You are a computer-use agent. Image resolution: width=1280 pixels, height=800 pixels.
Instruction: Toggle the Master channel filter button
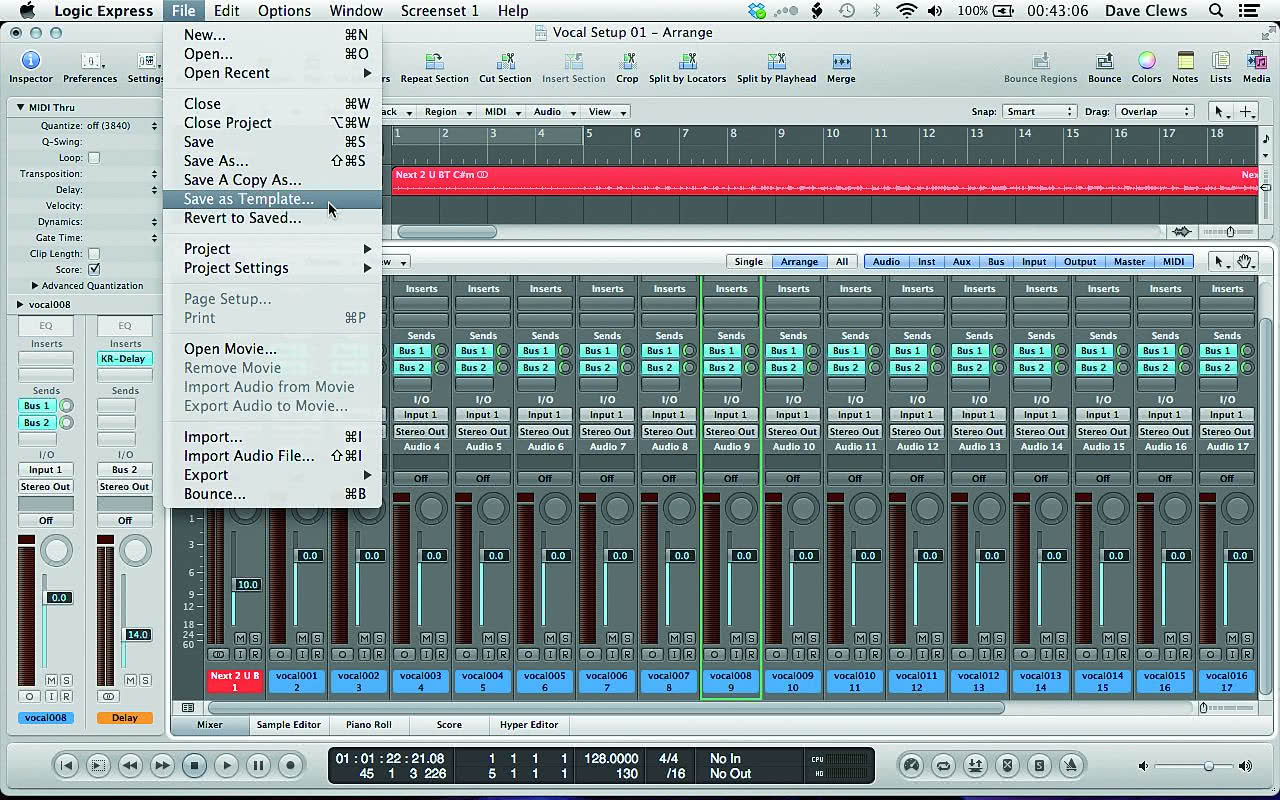[1129, 262]
